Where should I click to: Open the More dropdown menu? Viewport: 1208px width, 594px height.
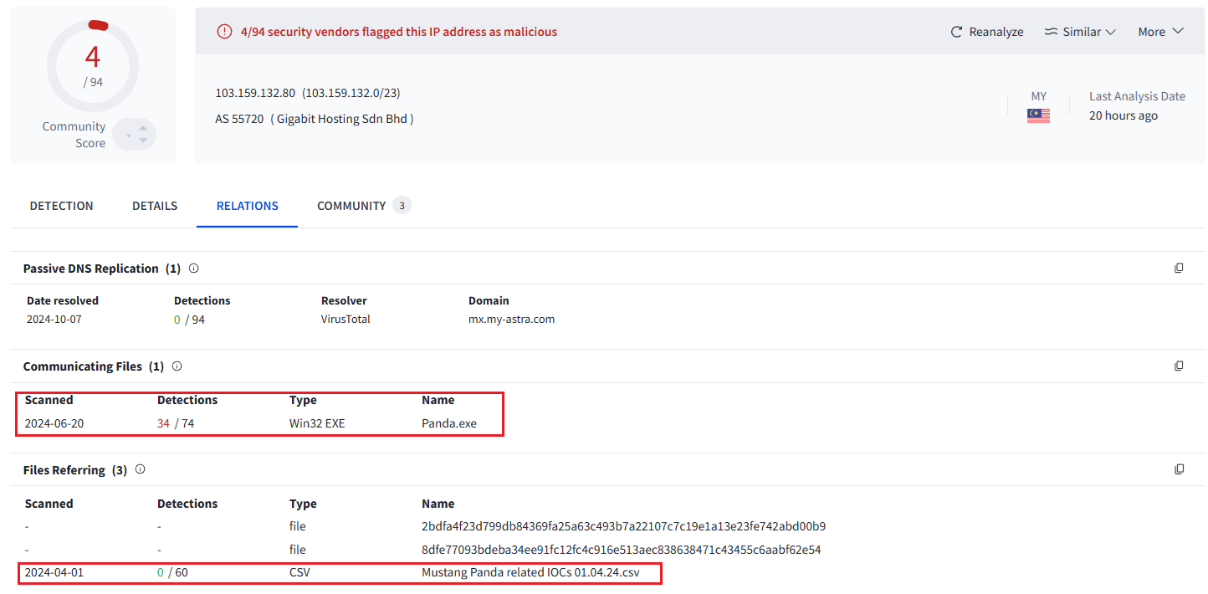(x=1160, y=32)
